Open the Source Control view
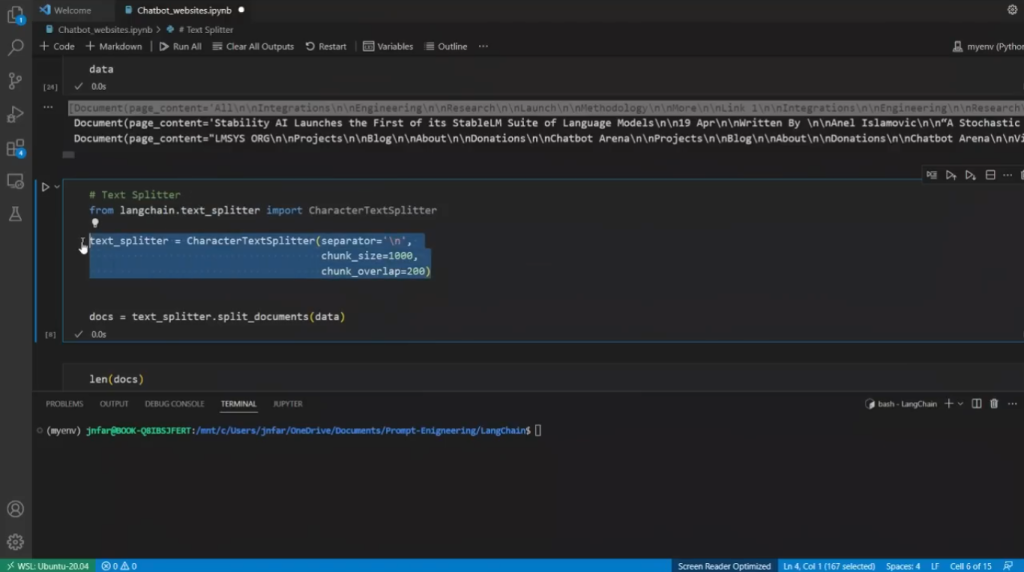The image size is (1024, 572). click(x=15, y=81)
